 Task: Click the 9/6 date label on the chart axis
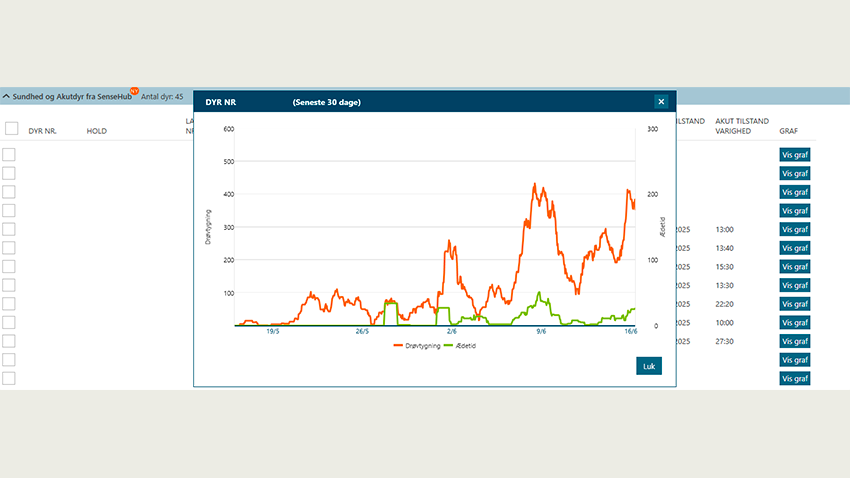click(x=540, y=332)
